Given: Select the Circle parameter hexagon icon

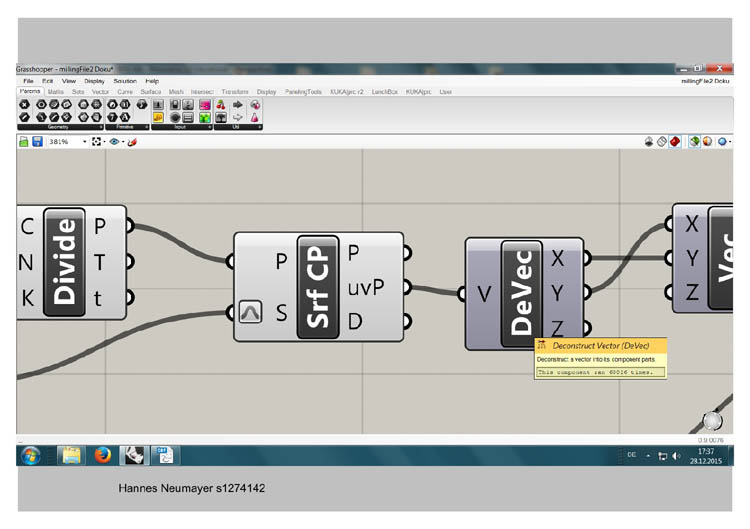Looking at the screenshot, I should pyautogui.click(x=42, y=104).
